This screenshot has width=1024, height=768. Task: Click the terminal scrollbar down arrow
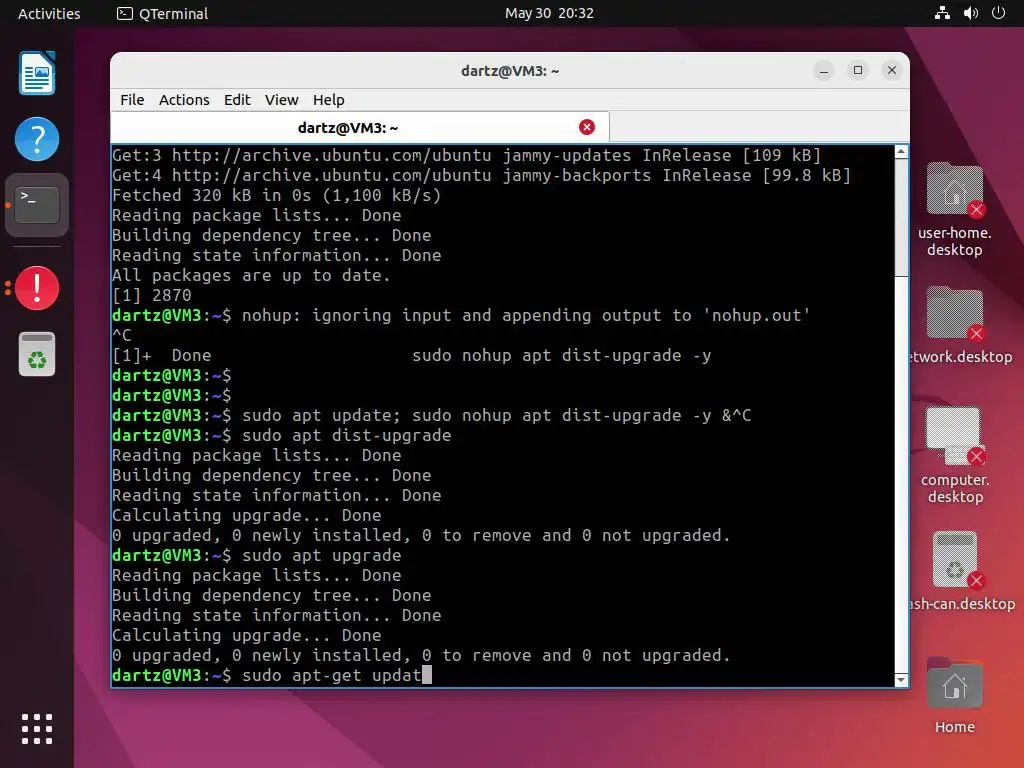[901, 680]
